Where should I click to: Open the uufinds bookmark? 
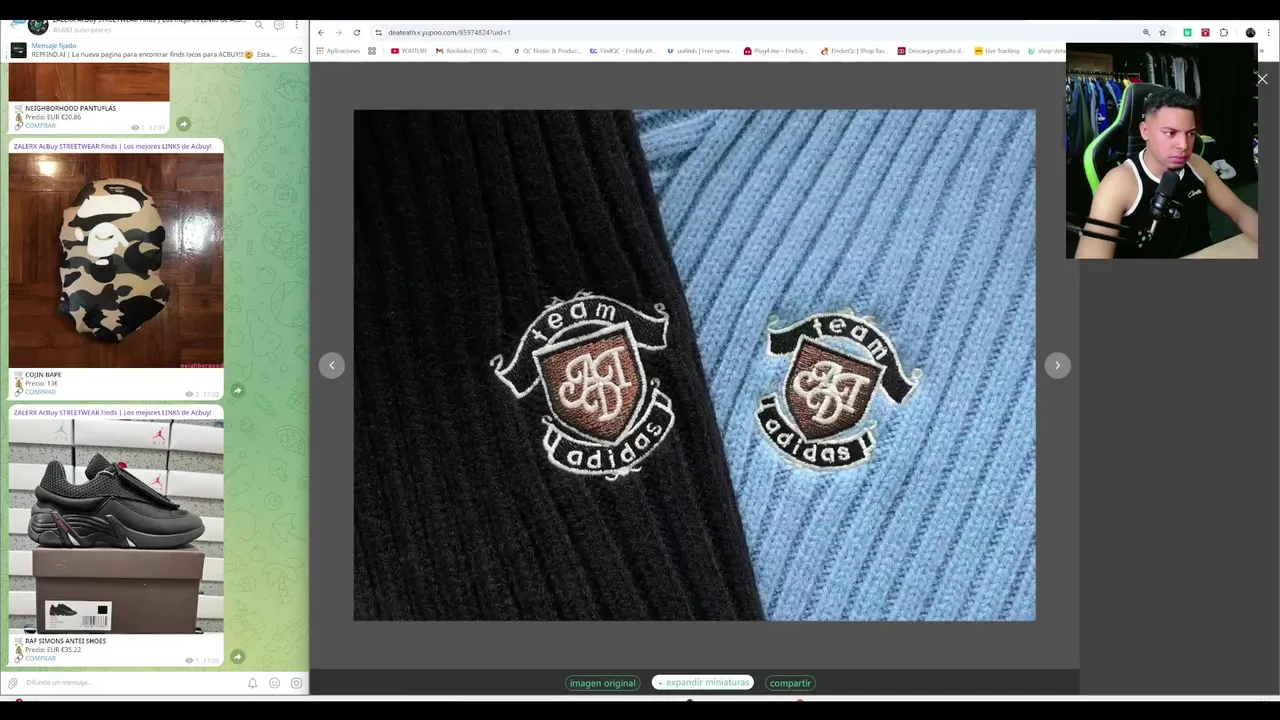click(x=698, y=51)
